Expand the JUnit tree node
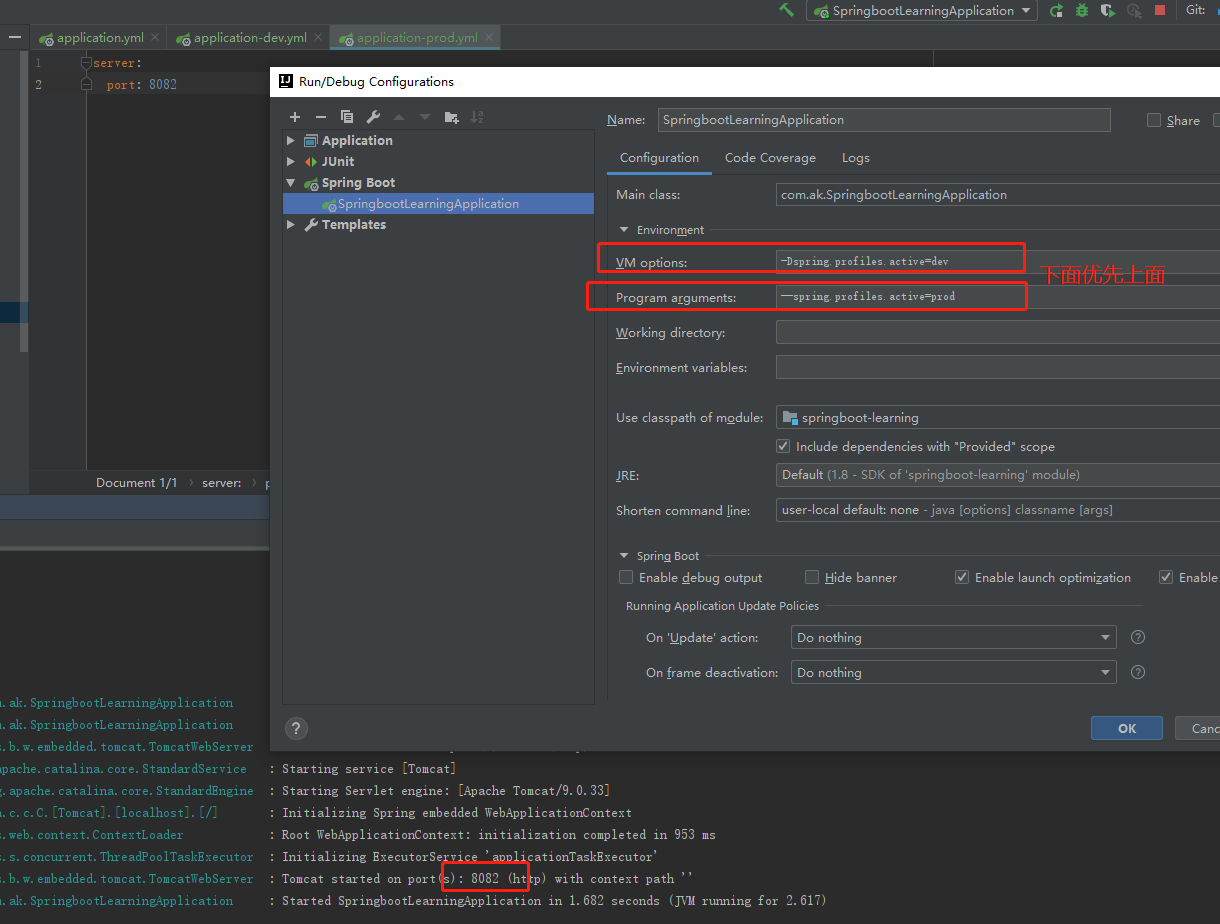 (x=291, y=161)
